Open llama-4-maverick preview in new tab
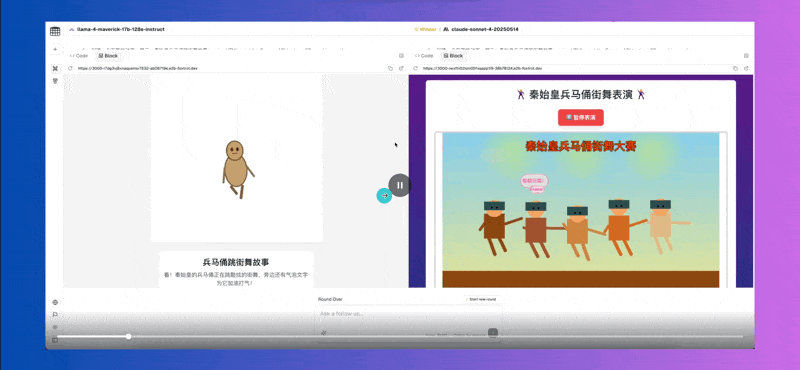The width and height of the screenshot is (800, 370). point(401,68)
